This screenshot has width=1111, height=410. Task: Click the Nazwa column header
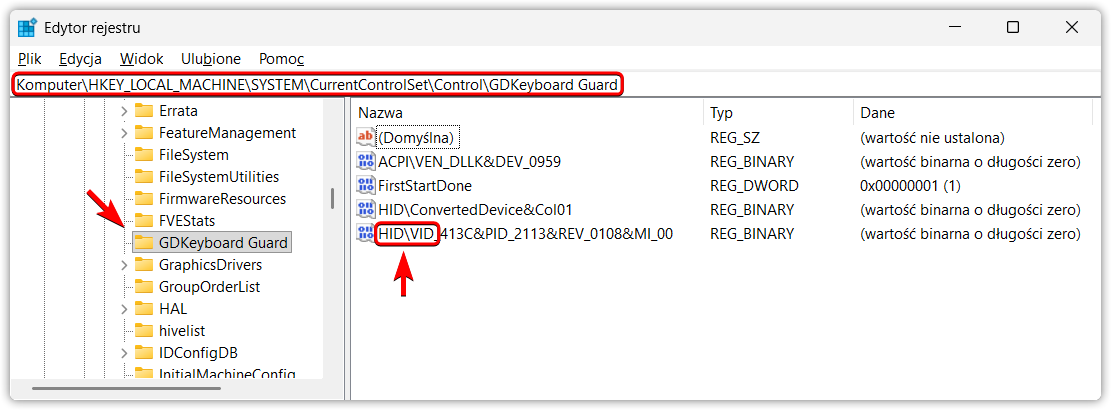tap(527, 113)
